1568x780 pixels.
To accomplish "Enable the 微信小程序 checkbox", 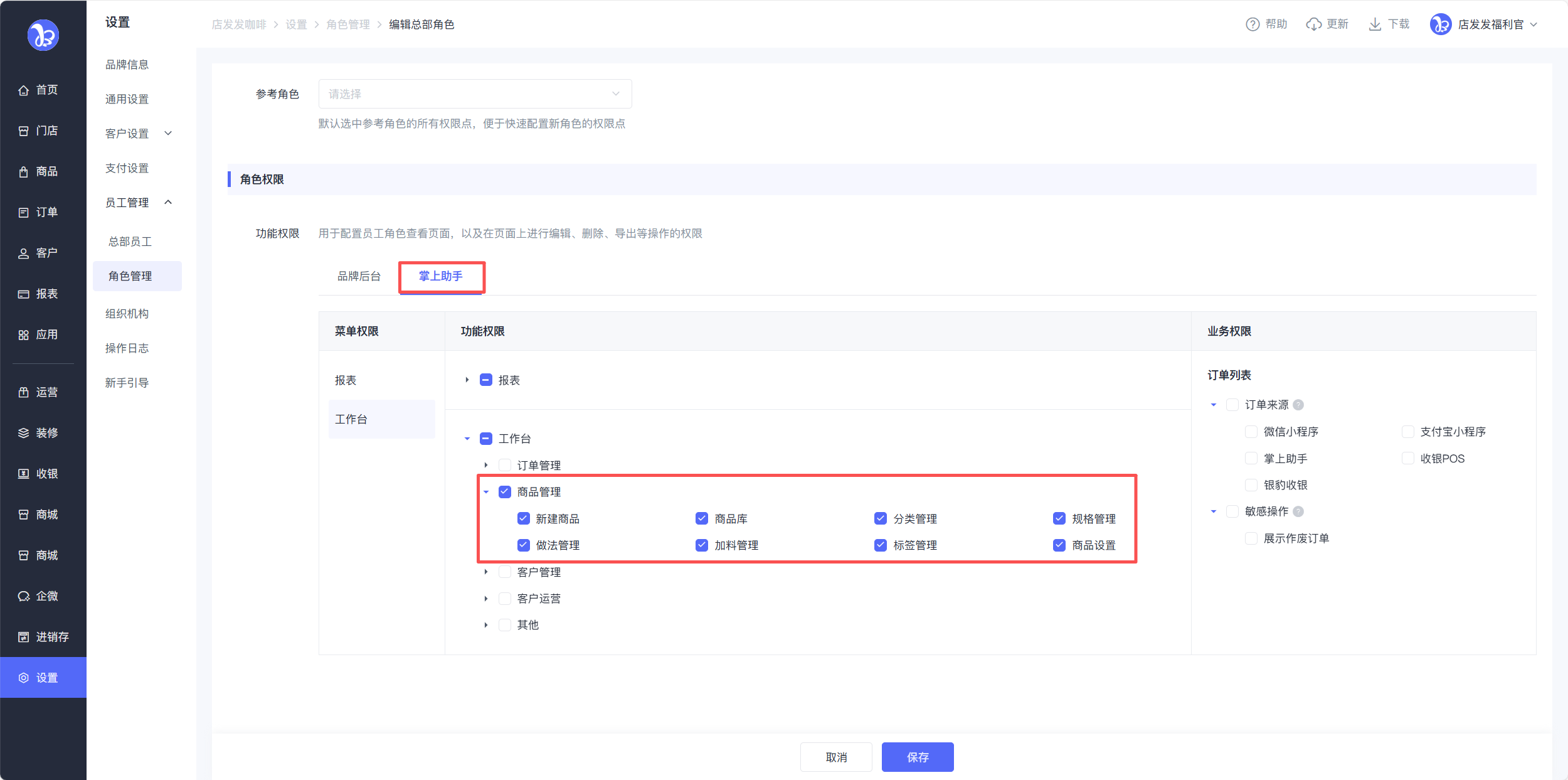I will coord(1251,432).
